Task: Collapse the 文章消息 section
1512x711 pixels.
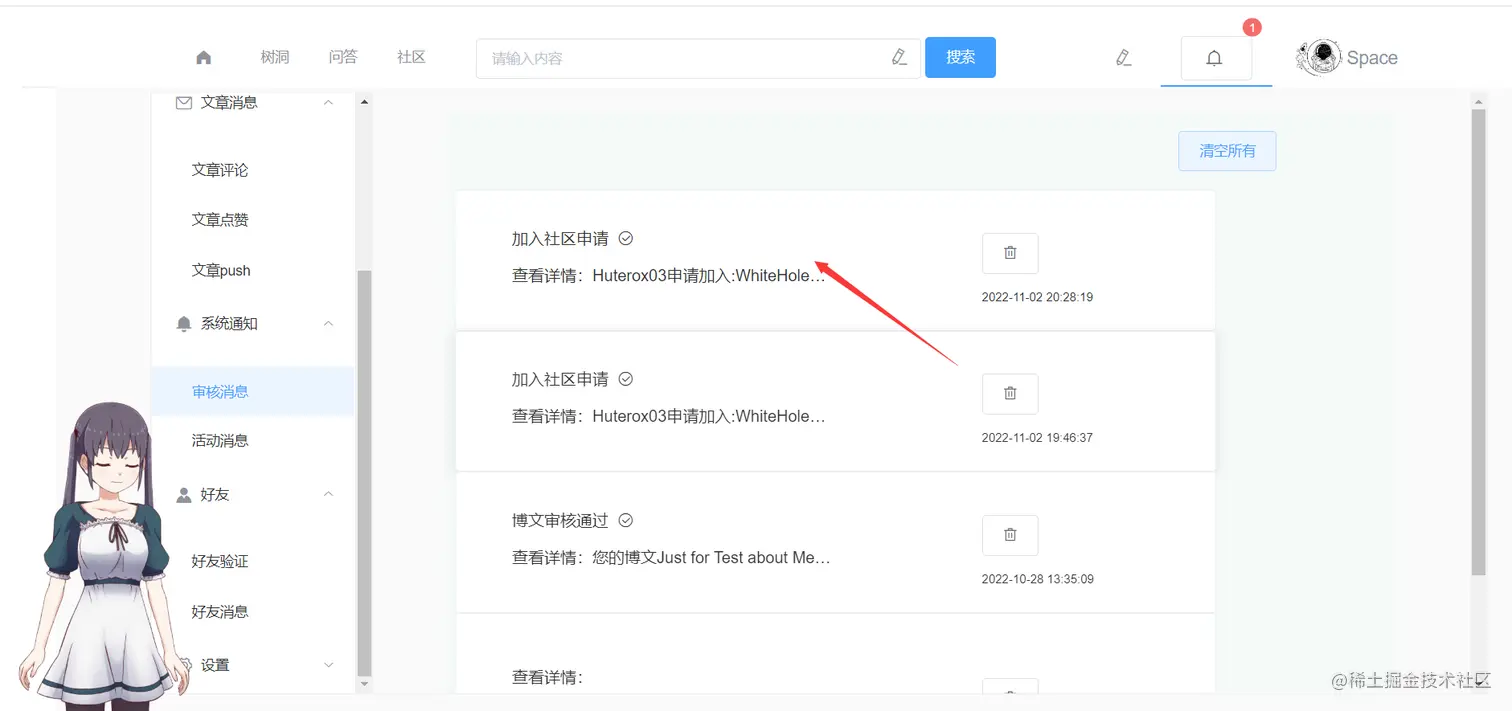Action: tap(328, 101)
